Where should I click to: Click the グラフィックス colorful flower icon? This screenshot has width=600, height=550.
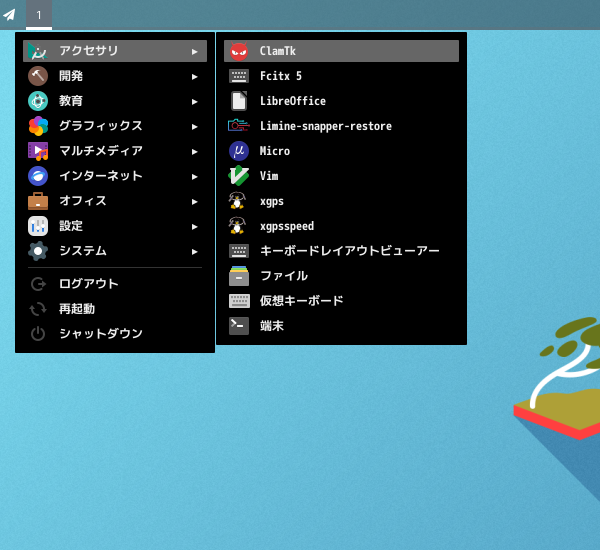pos(38,126)
